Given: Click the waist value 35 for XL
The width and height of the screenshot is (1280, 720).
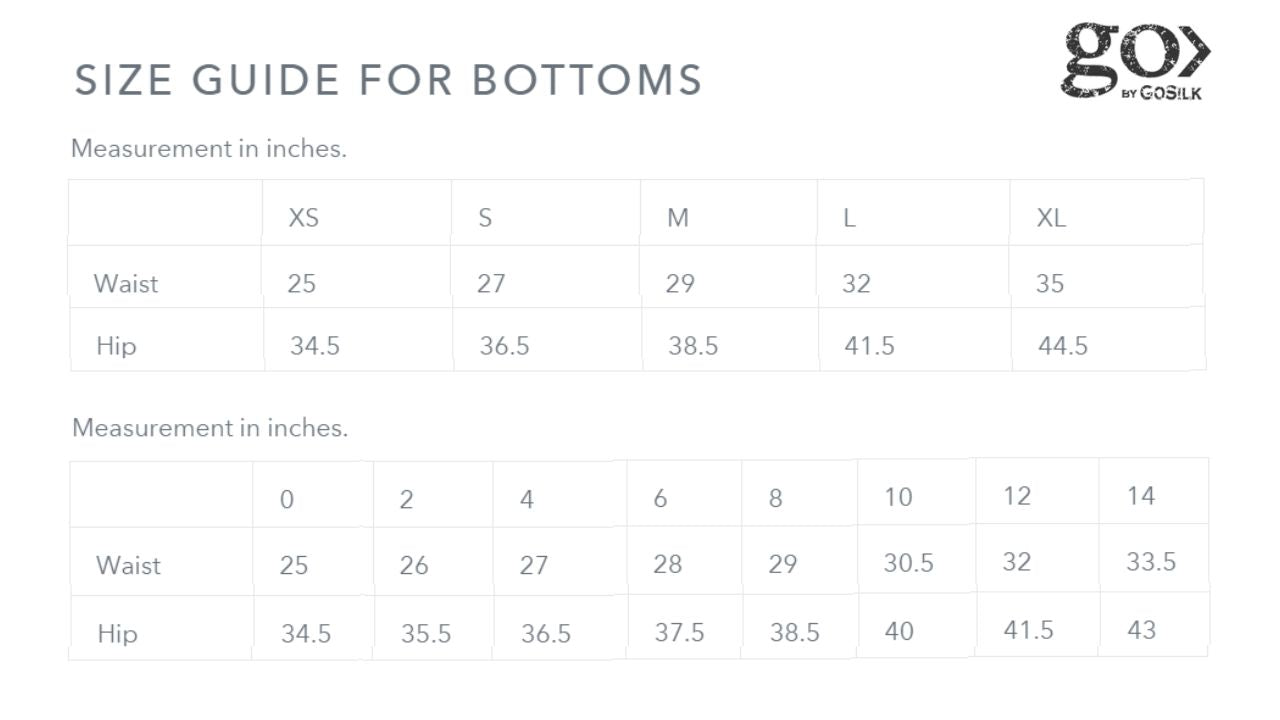Looking at the screenshot, I should tap(1050, 284).
